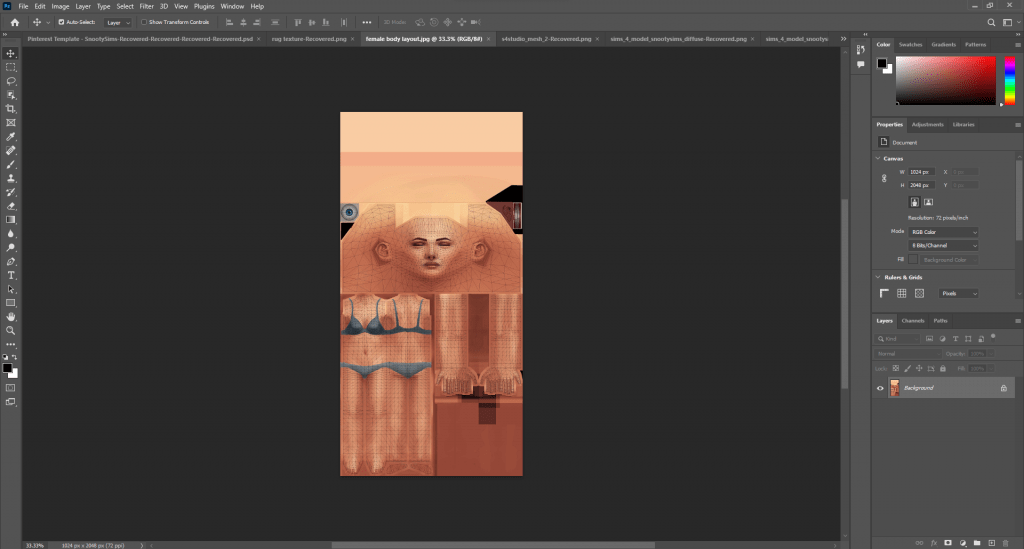
Task: Hide the Background layer with eye icon
Action: tap(880, 388)
